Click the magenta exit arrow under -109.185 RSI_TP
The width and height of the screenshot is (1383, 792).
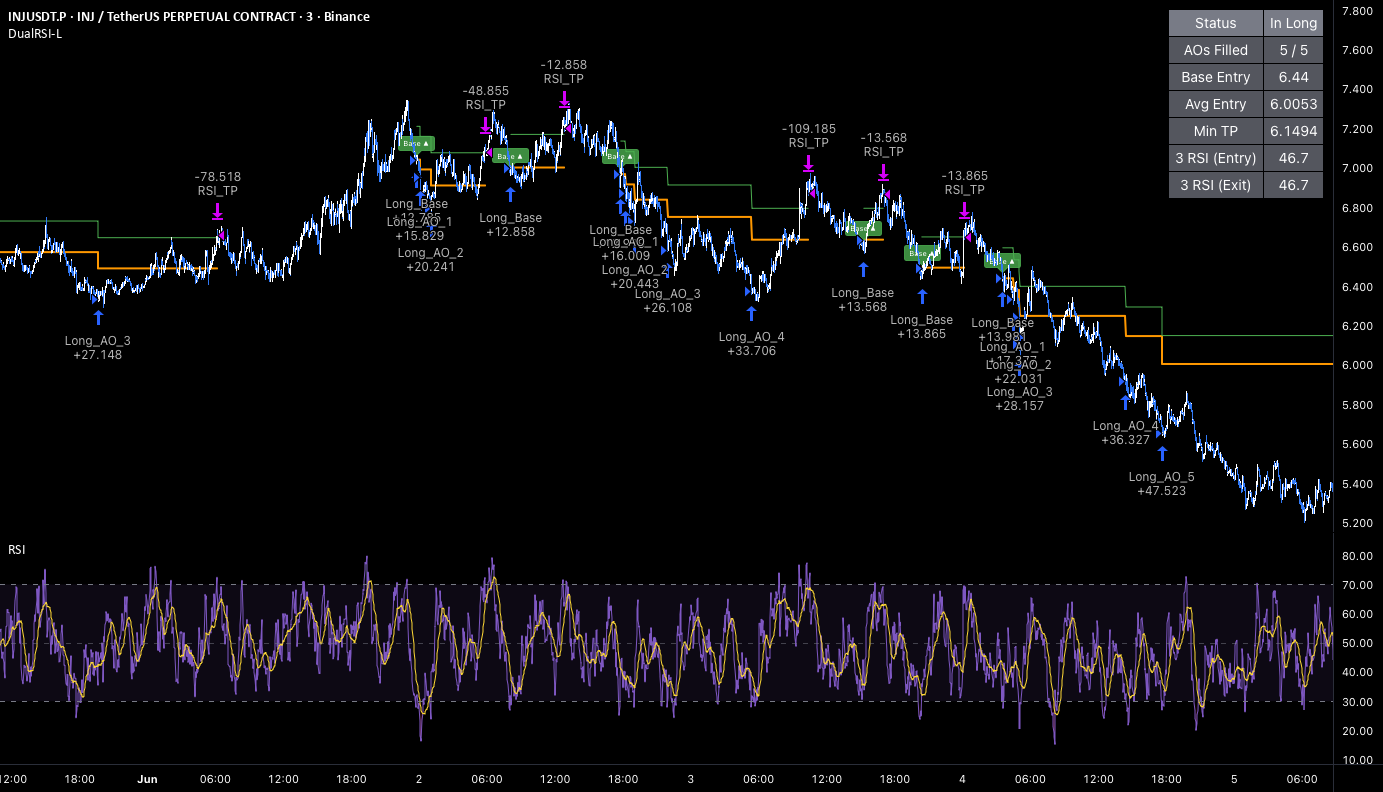(x=808, y=163)
